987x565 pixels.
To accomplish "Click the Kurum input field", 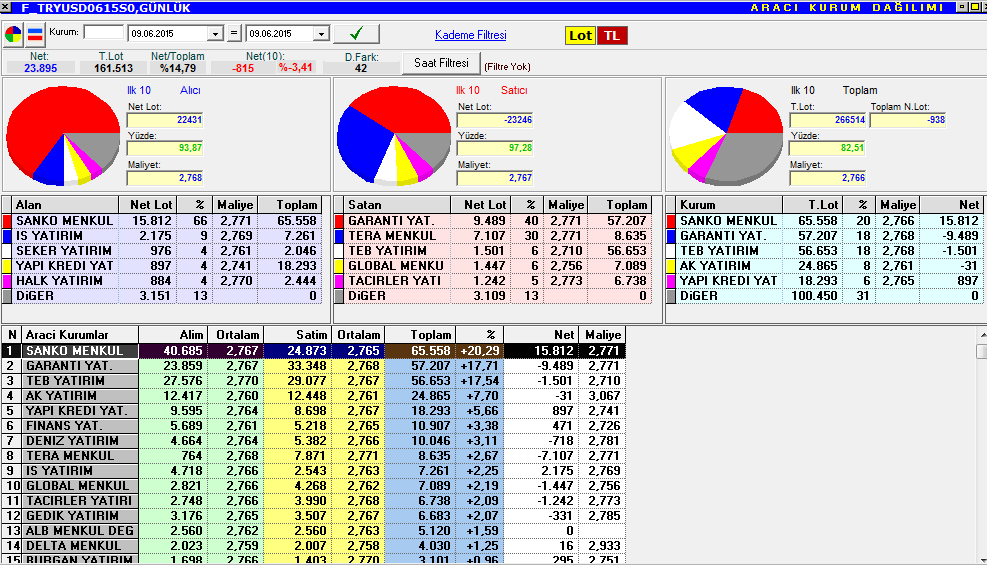I will tap(104, 32).
